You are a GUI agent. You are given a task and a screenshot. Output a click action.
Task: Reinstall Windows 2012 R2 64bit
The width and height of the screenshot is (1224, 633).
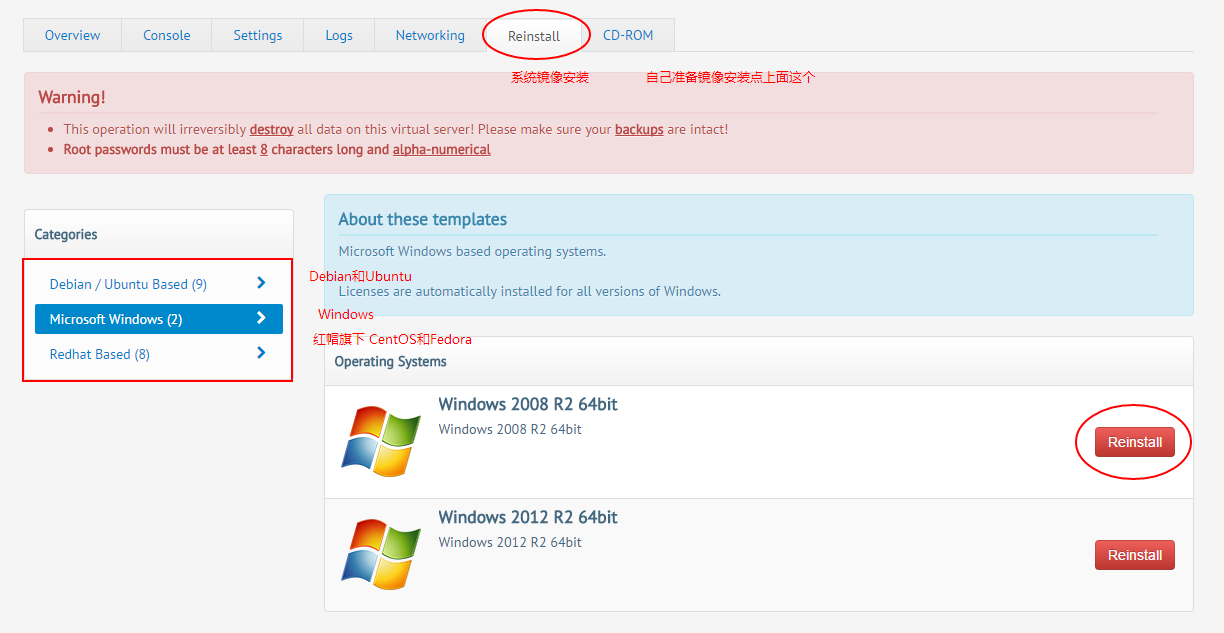pos(1135,555)
